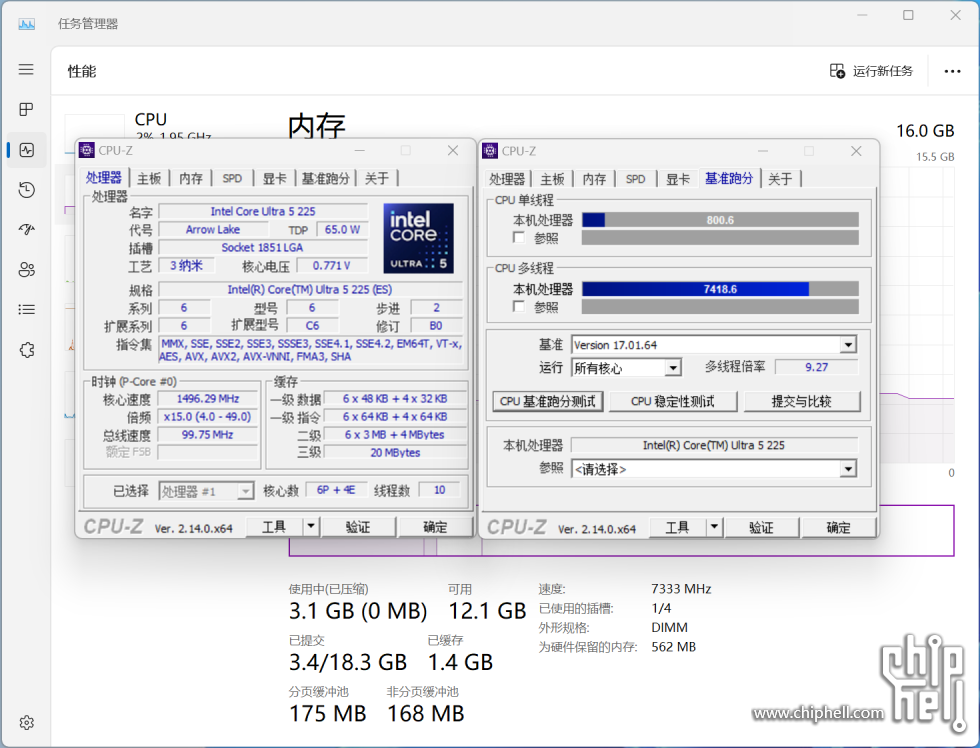This screenshot has height=748, width=980.
Task: Click 名字 field Intel Core Ultra 5 225
Action: pyautogui.click(x=263, y=211)
